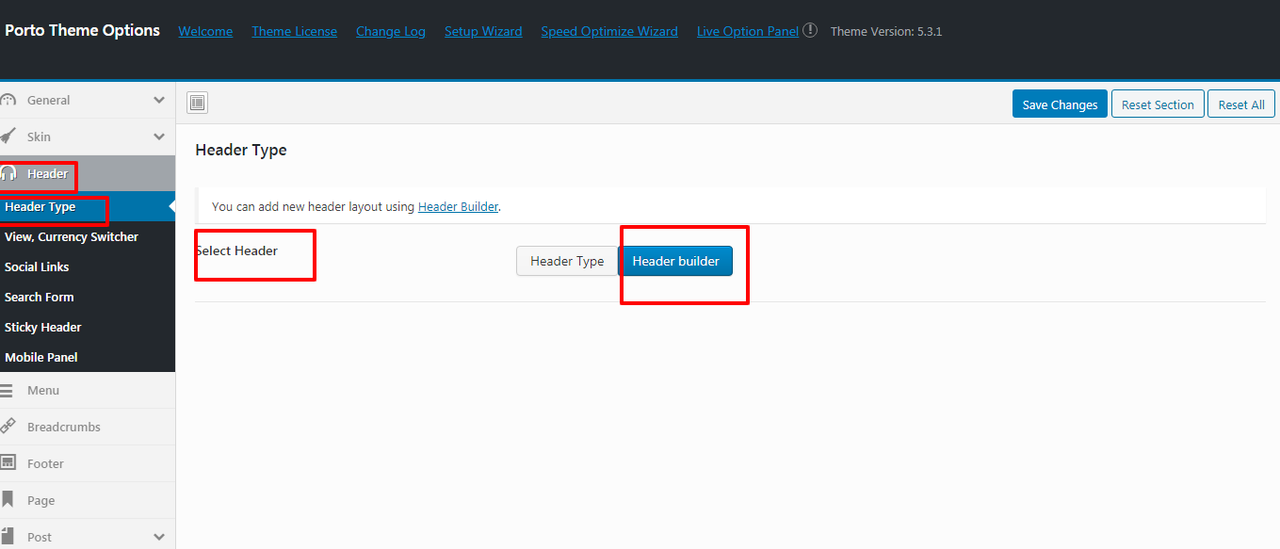This screenshot has width=1280, height=549.
Task: Click the General section dashboard icon
Action: tap(8, 100)
